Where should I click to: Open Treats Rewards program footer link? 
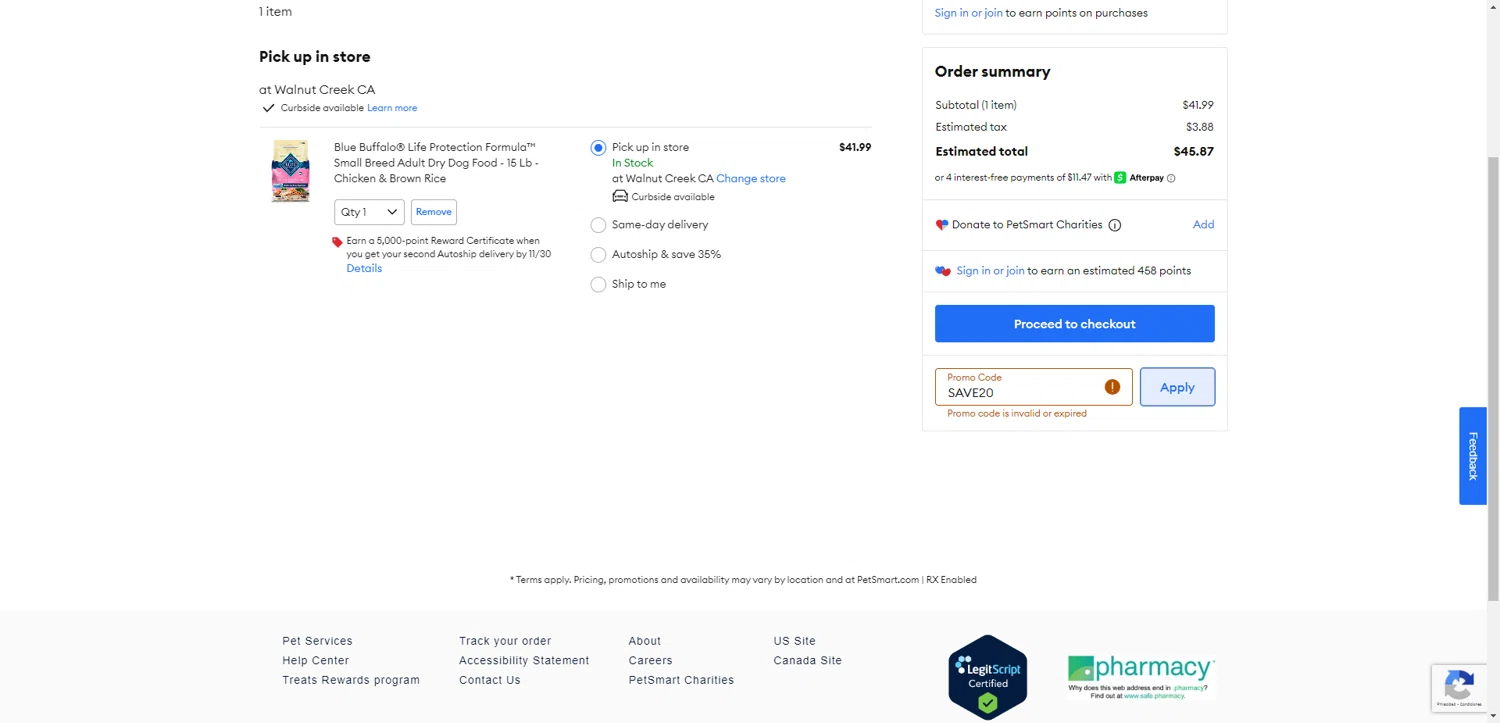[351, 680]
